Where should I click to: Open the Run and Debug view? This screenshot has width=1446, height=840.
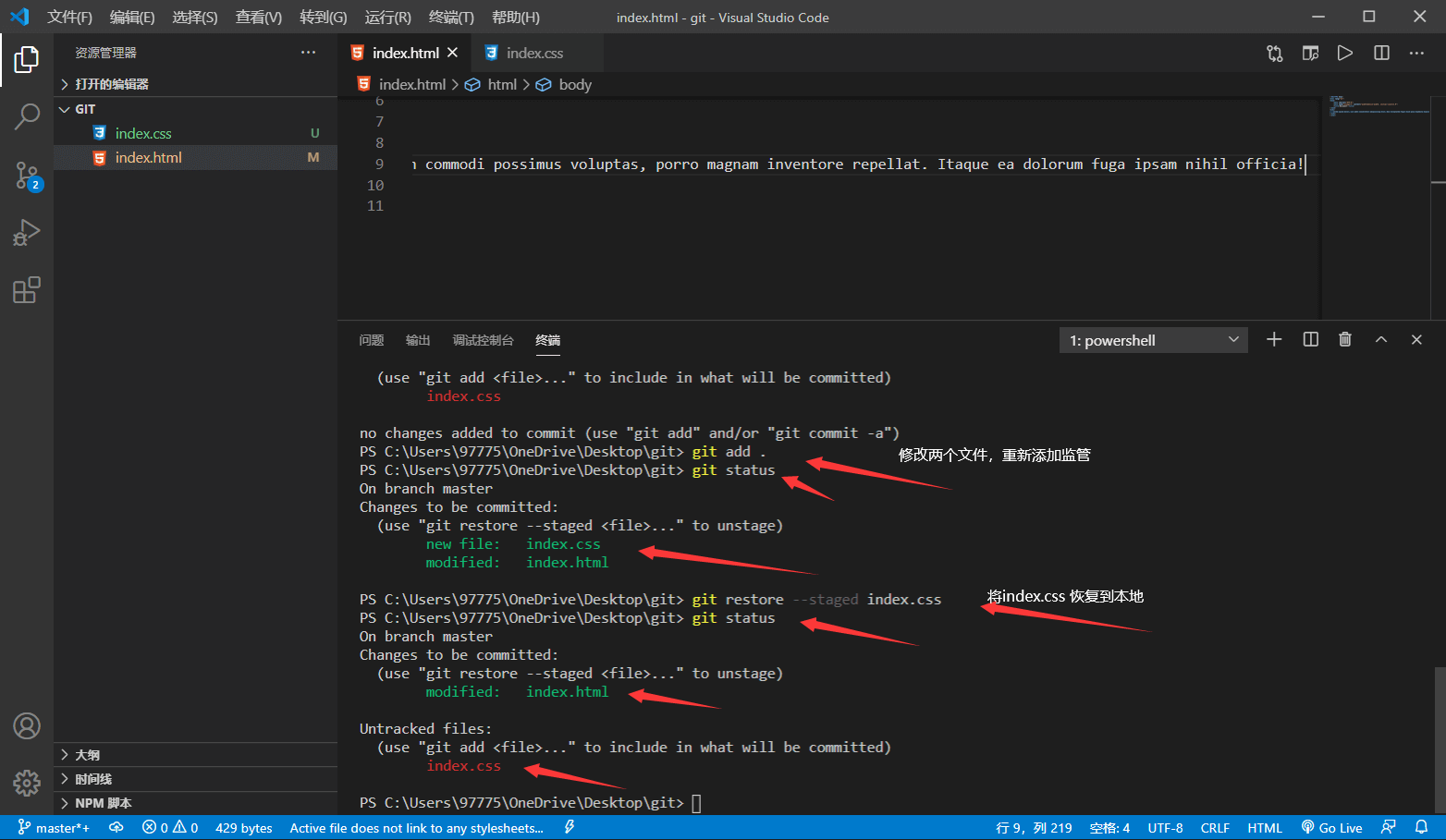pyautogui.click(x=27, y=232)
